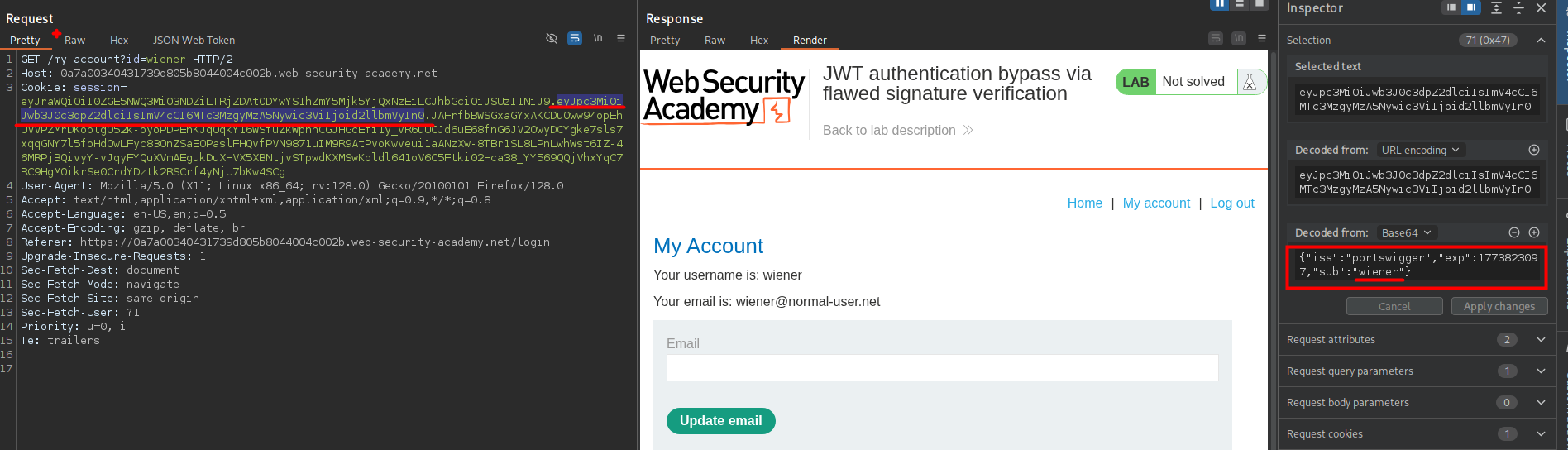Click the Email input field
Image resolution: width=1568 pixels, height=450 pixels.
click(942, 367)
